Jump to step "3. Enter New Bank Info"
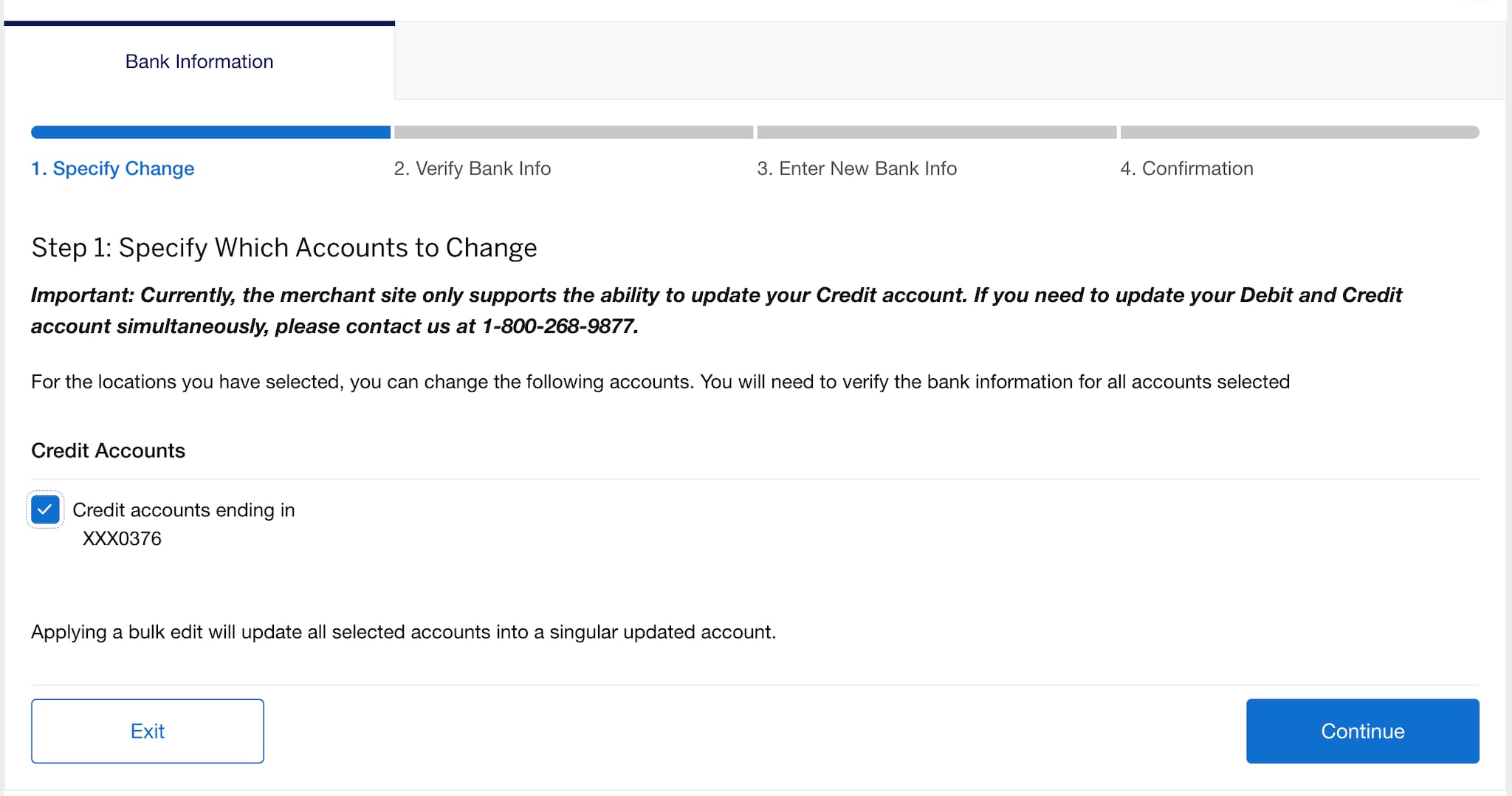This screenshot has height=796, width=1512. click(857, 168)
